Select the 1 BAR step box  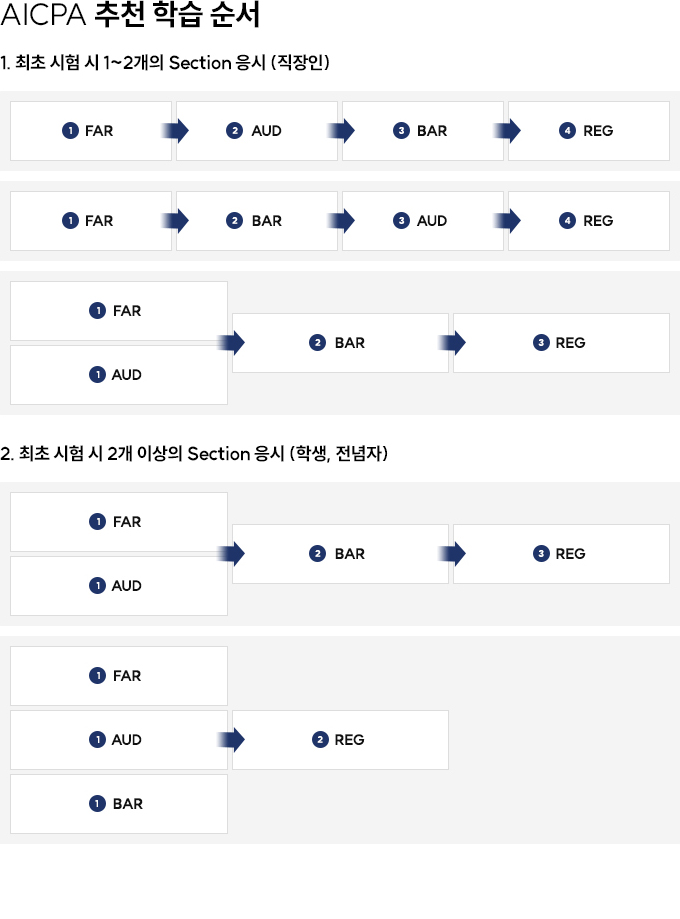click(x=119, y=804)
